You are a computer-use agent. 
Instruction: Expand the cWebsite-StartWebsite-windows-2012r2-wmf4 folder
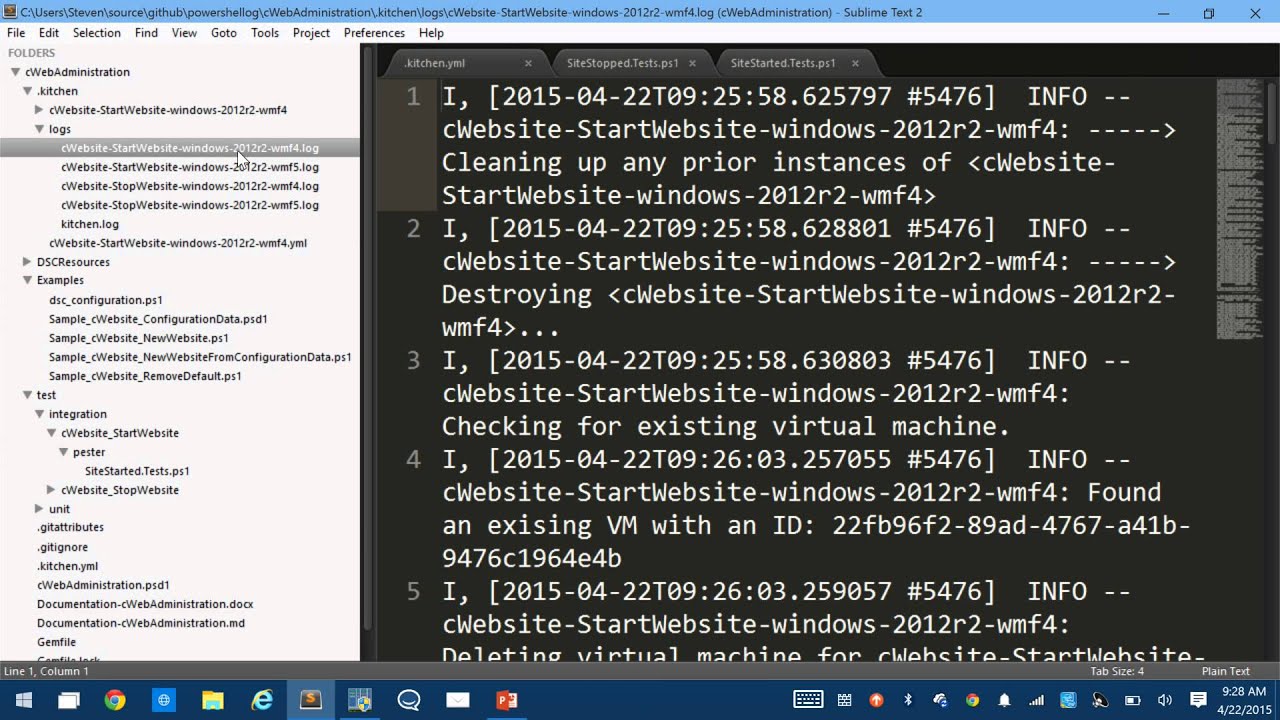[39, 110]
